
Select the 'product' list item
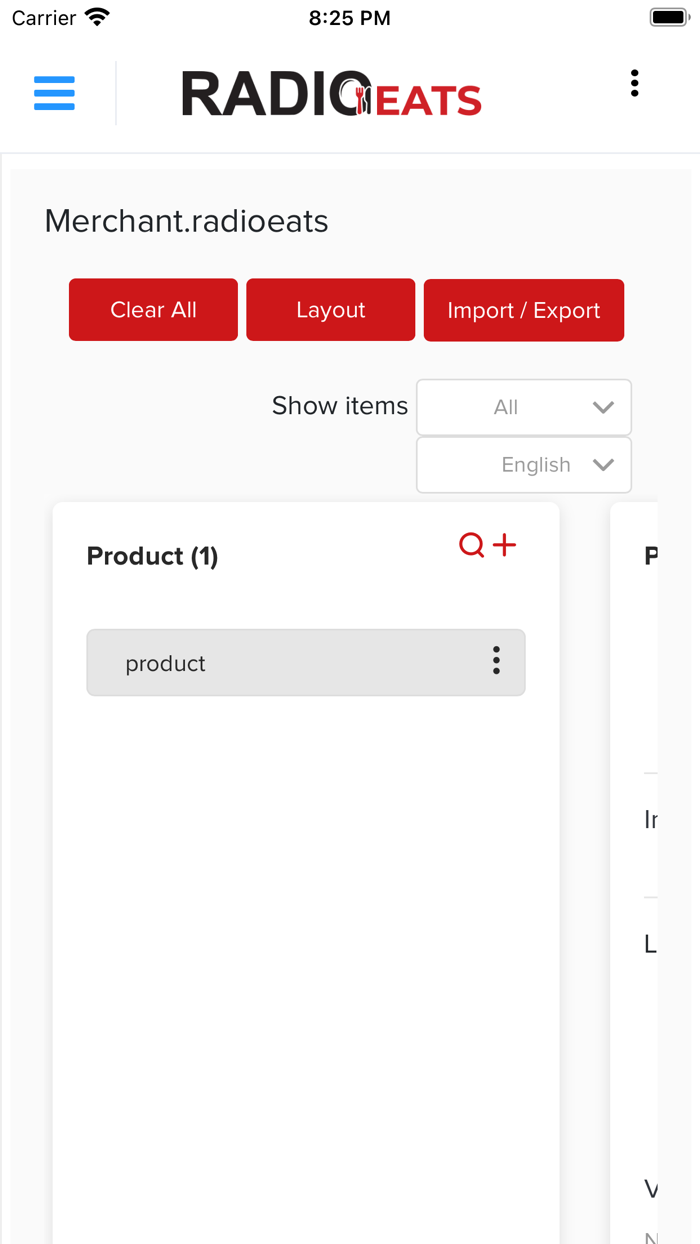[x=280, y=663]
